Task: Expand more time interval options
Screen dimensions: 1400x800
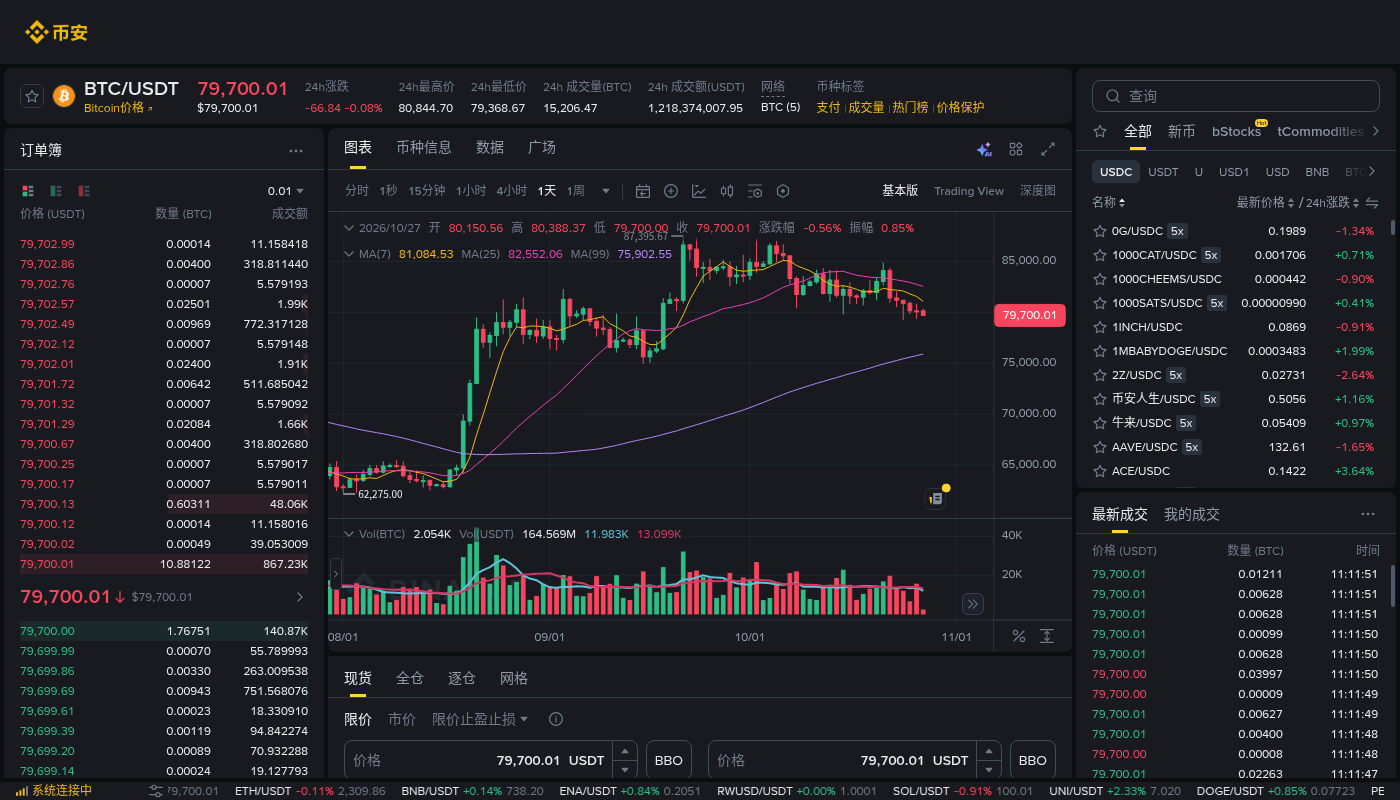Action: point(605,191)
